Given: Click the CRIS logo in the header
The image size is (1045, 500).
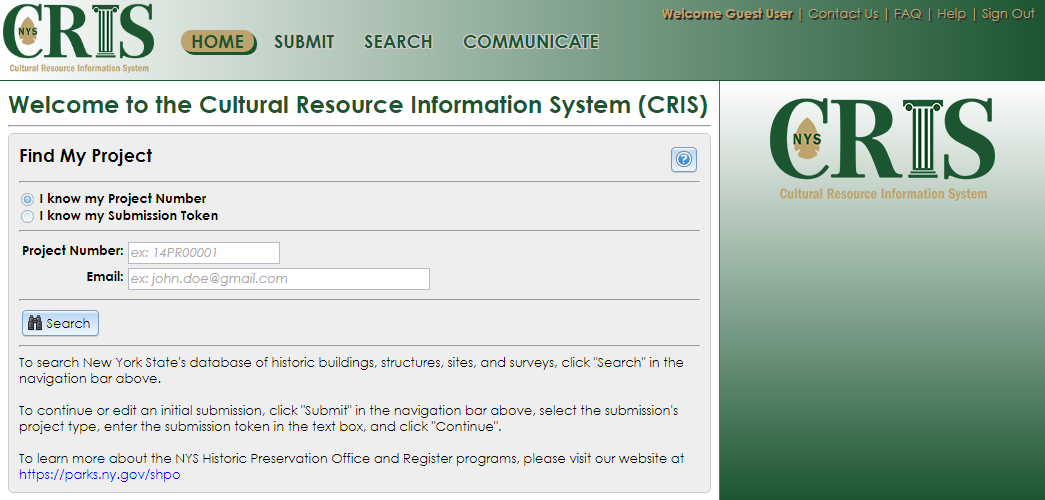Looking at the screenshot, I should coord(82,38).
